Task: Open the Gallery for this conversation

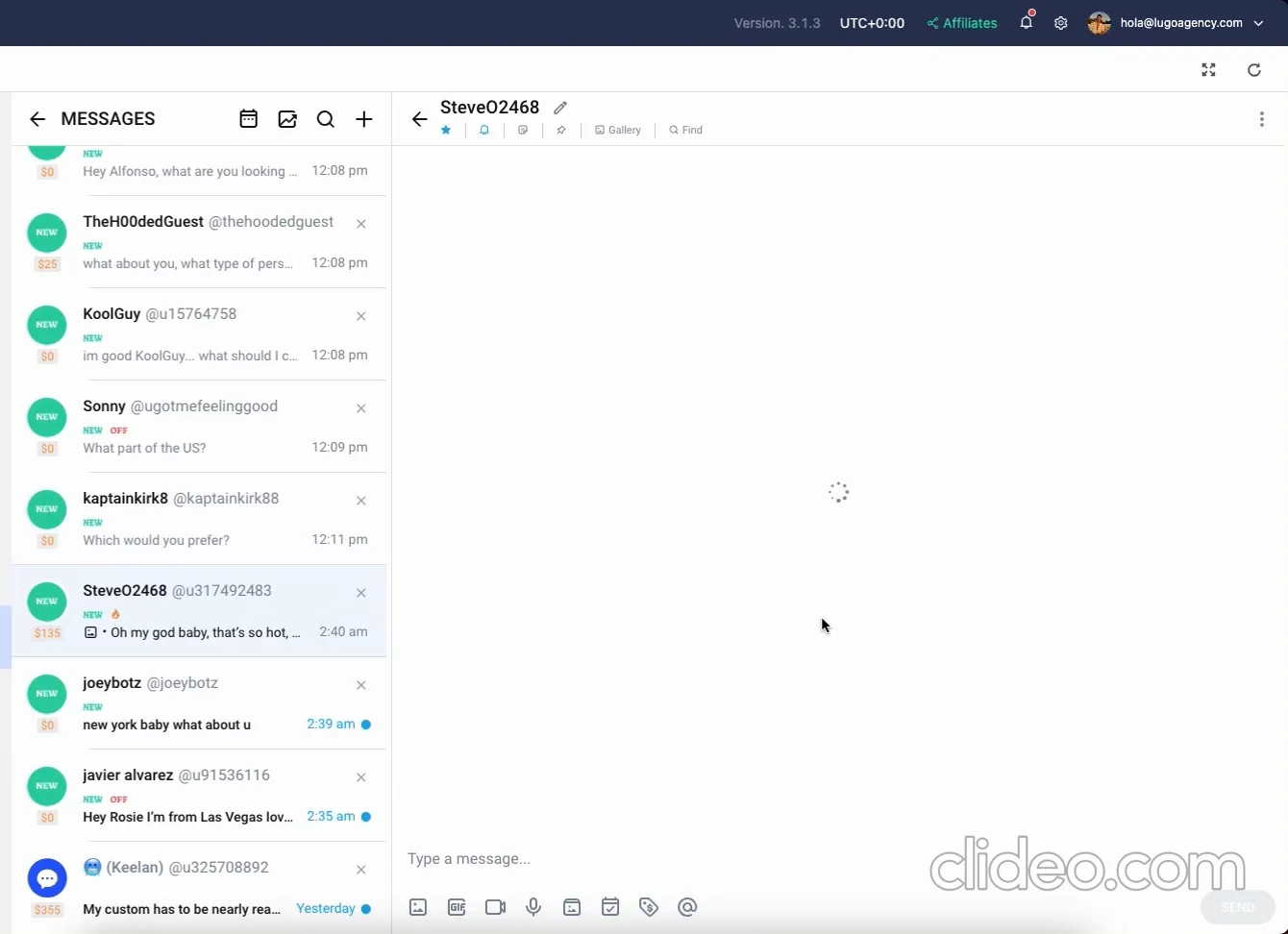Action: pyautogui.click(x=618, y=130)
